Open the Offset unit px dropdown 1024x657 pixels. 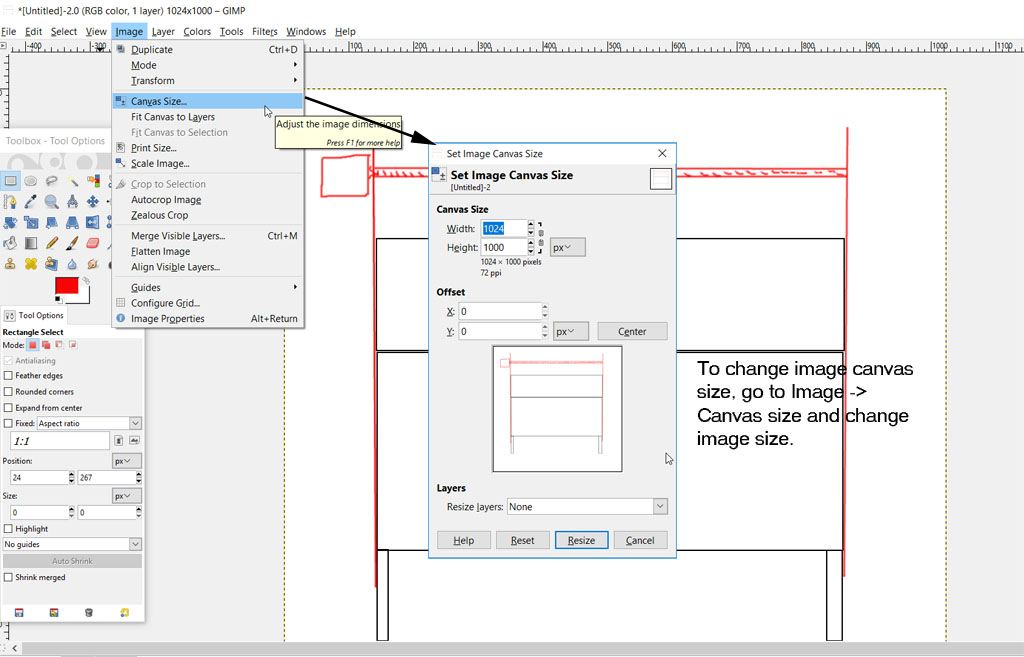(571, 332)
